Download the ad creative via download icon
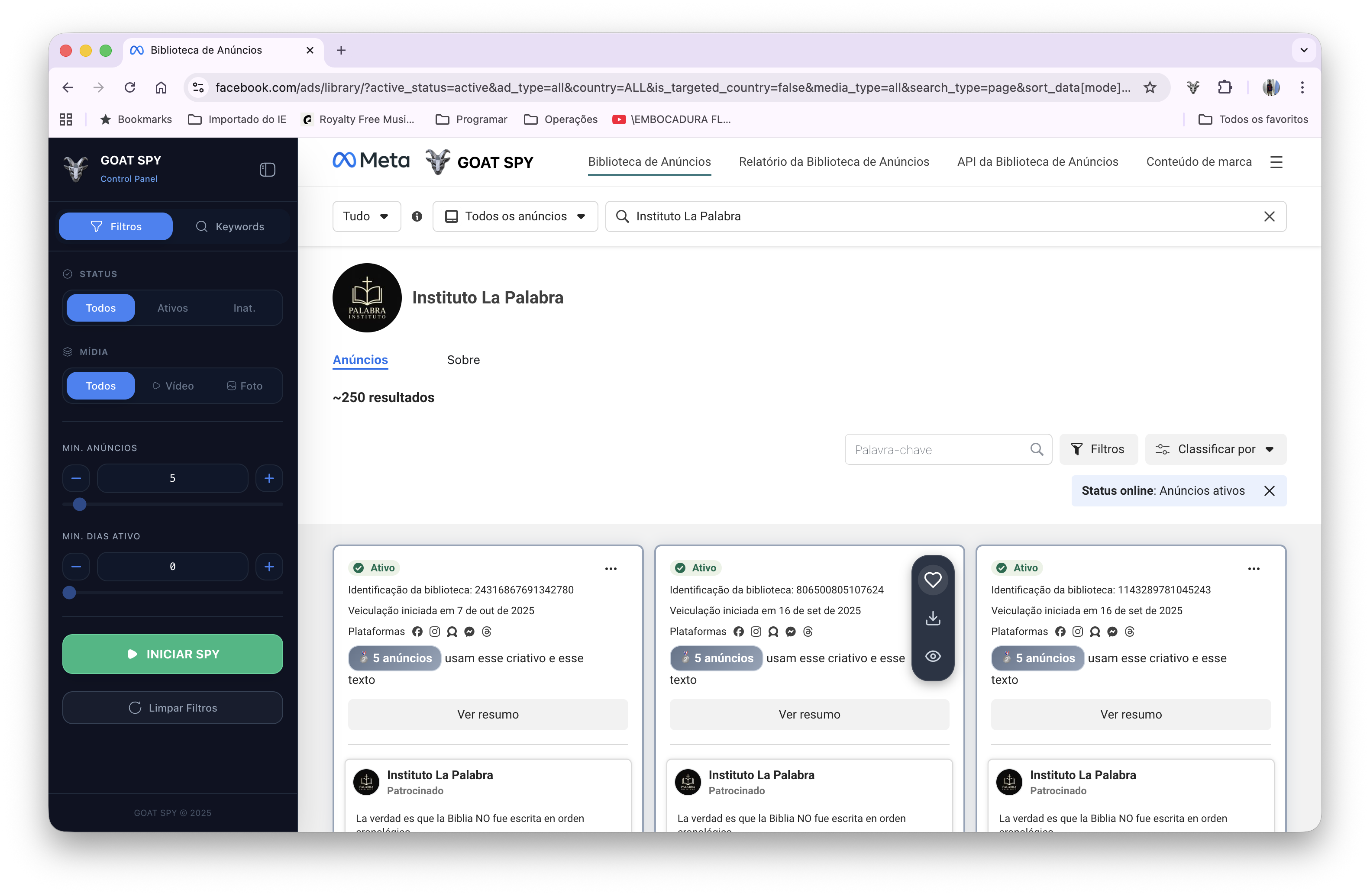This screenshot has height=896, width=1370. [x=933, y=618]
